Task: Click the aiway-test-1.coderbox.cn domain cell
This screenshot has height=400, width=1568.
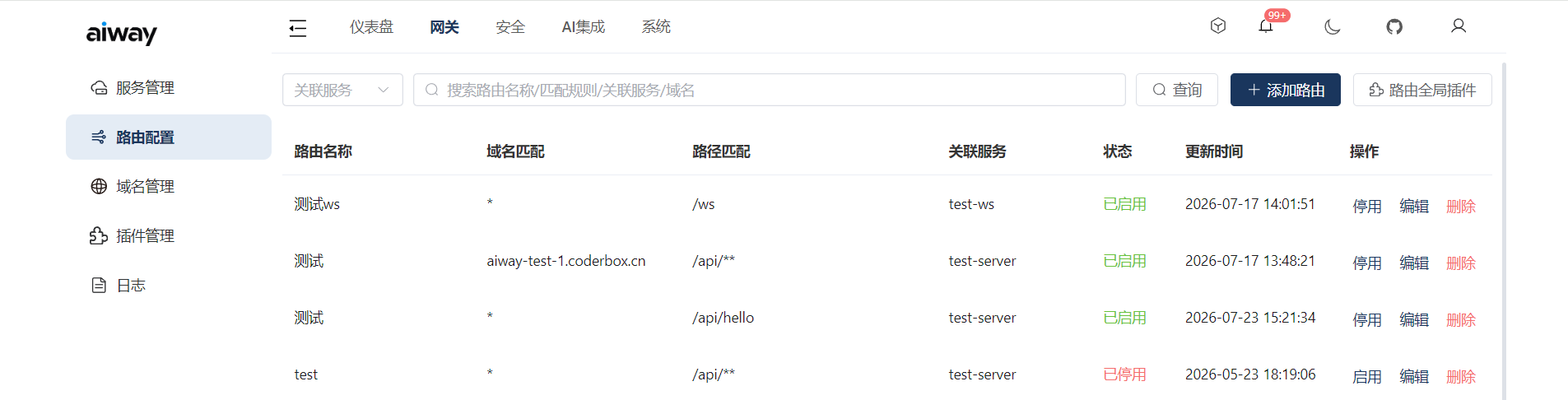Action: point(566,261)
